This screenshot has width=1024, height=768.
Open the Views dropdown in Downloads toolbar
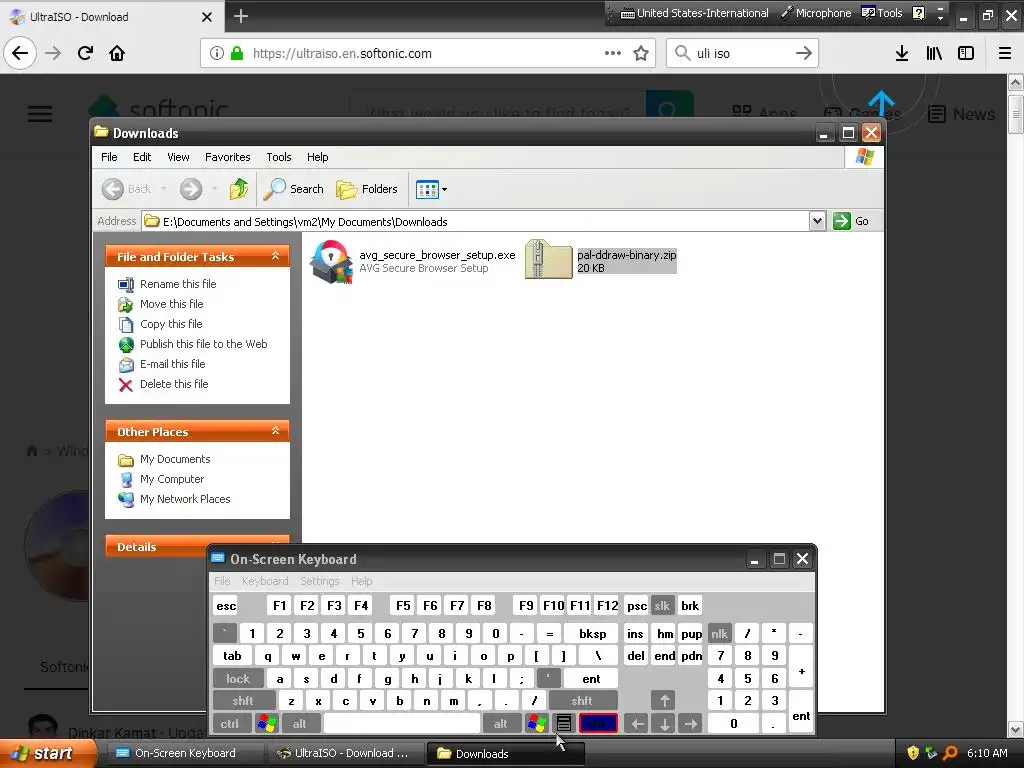(431, 189)
